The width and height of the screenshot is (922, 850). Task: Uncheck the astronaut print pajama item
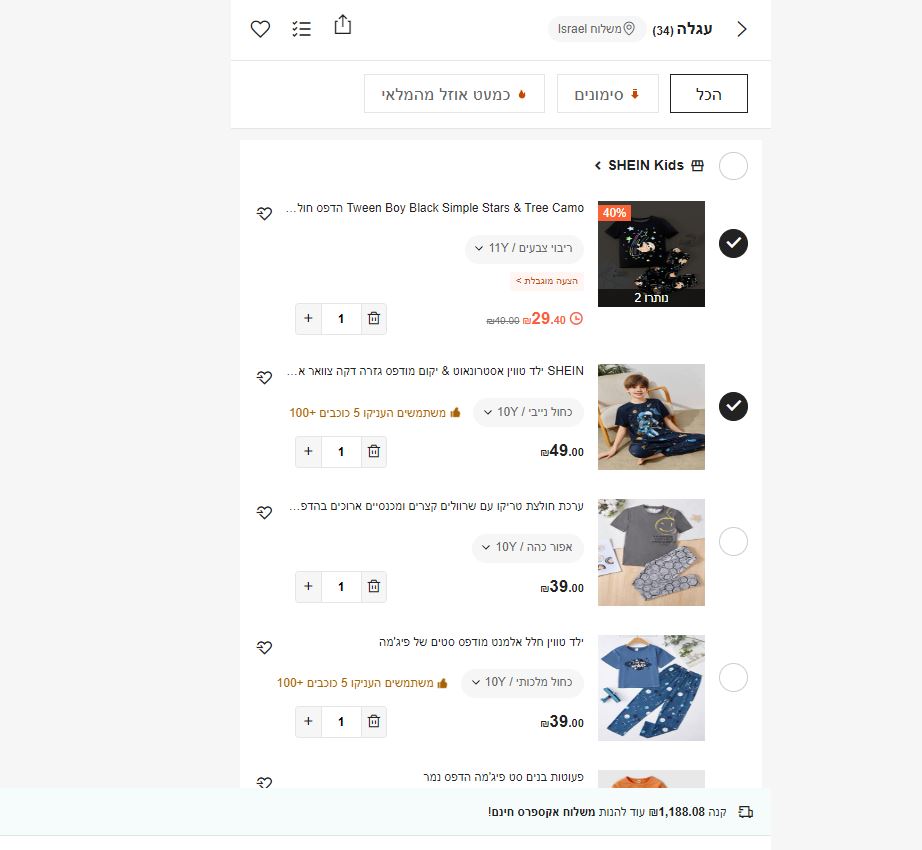pyautogui.click(x=733, y=406)
